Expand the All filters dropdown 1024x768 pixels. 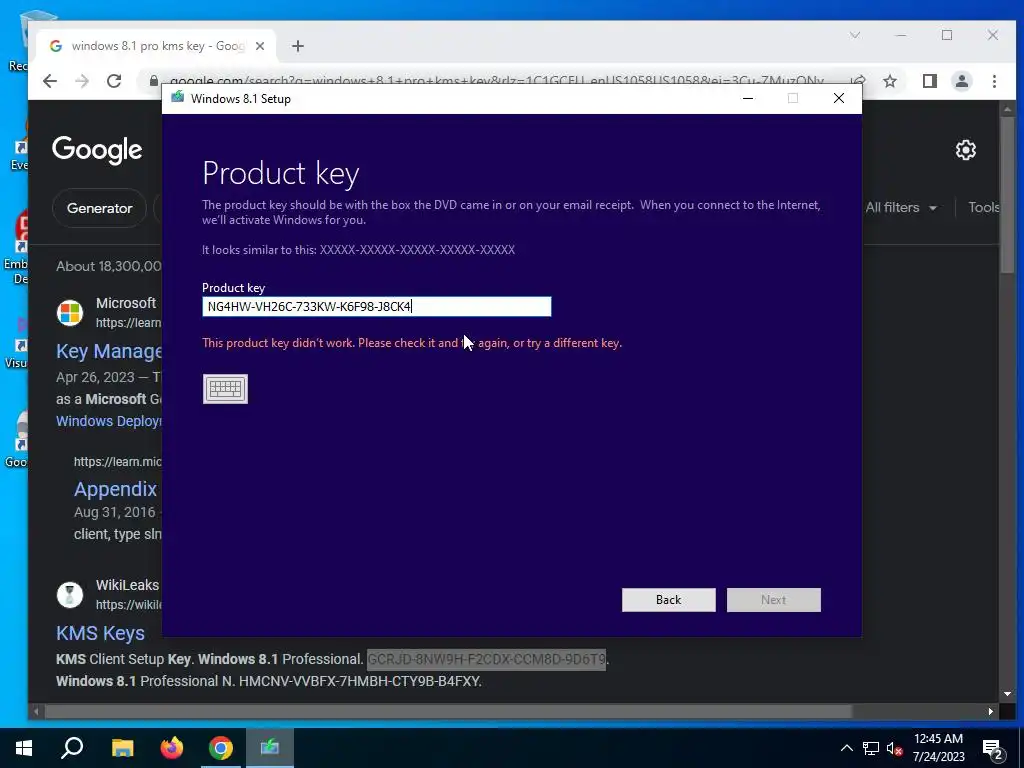(x=901, y=208)
